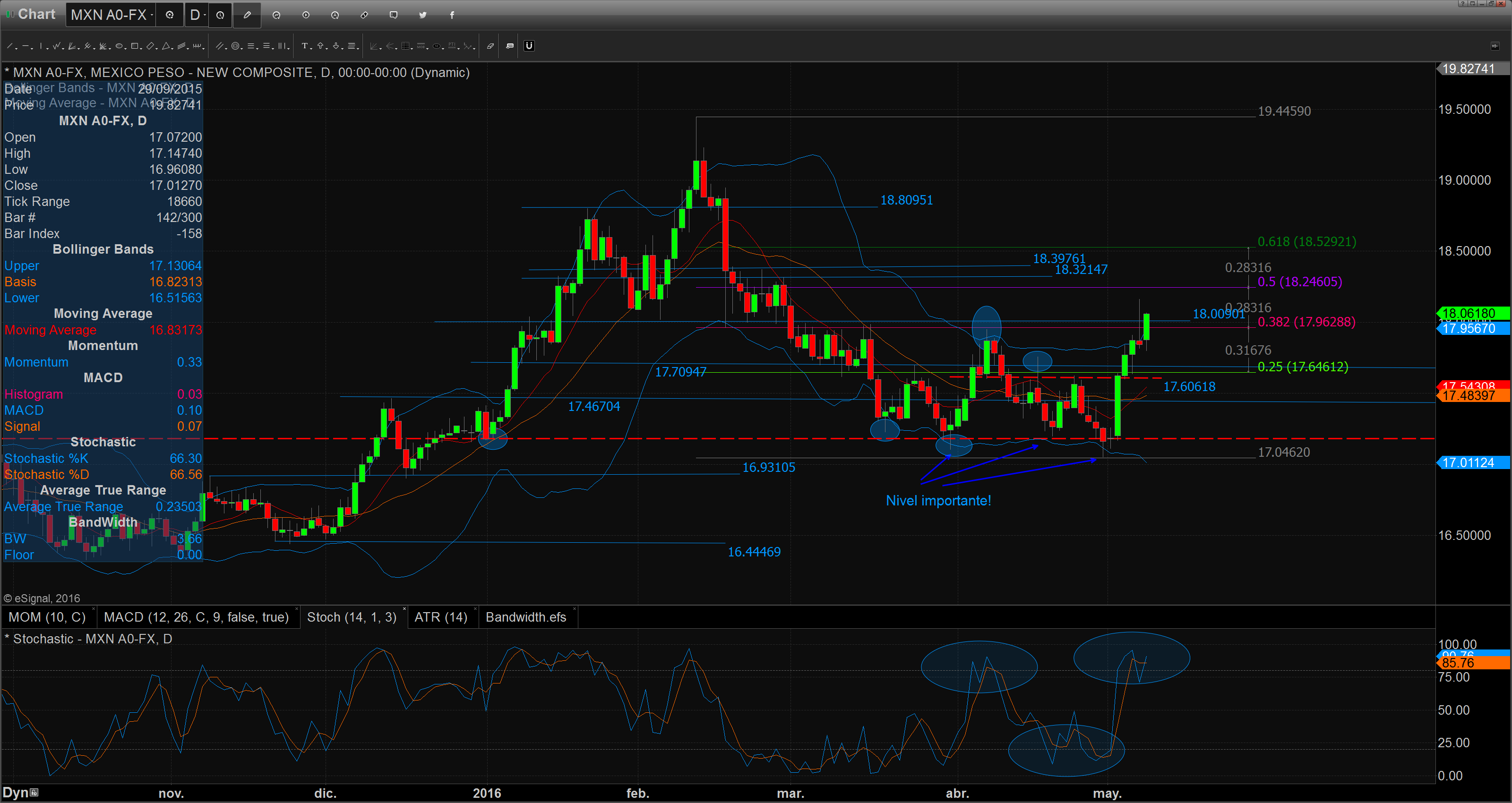
Task: Select the grid square tool icon
Action: tap(405, 46)
